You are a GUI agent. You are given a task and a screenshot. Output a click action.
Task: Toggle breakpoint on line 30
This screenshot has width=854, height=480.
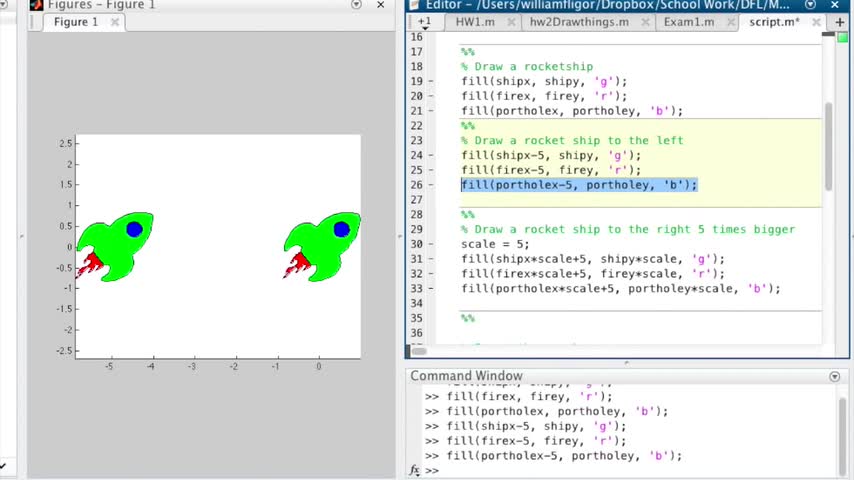431,244
